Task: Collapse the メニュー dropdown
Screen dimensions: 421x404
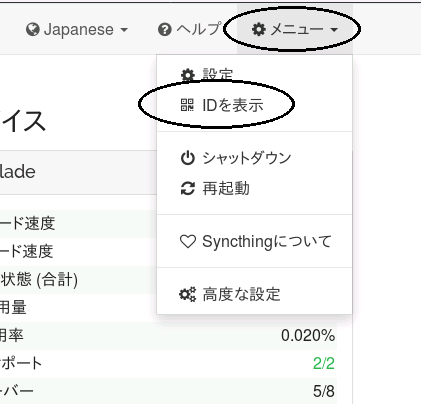Action: [x=295, y=29]
